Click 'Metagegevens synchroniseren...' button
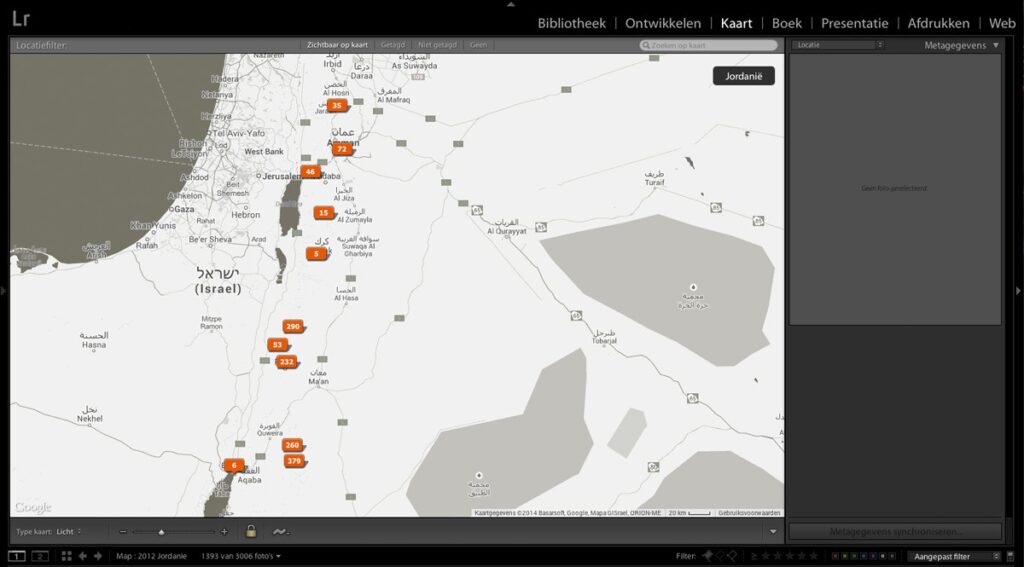 coord(894,531)
